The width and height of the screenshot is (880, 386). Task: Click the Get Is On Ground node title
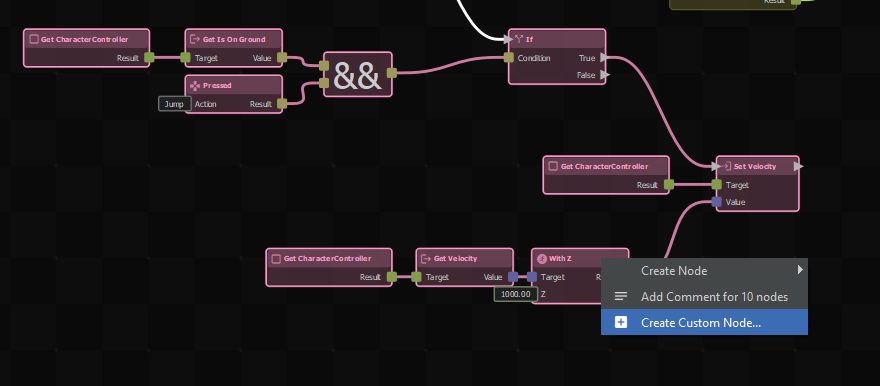[x=234, y=39]
